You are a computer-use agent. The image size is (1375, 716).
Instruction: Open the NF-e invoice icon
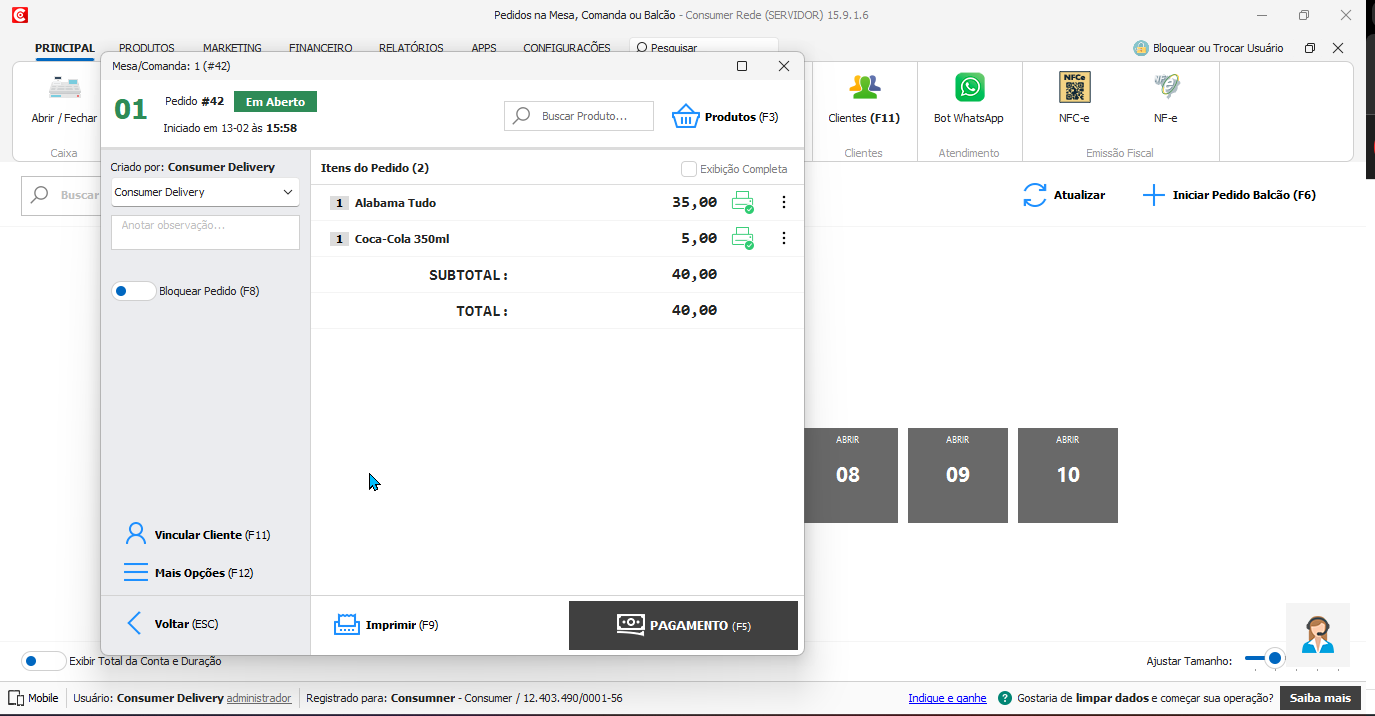click(1166, 88)
